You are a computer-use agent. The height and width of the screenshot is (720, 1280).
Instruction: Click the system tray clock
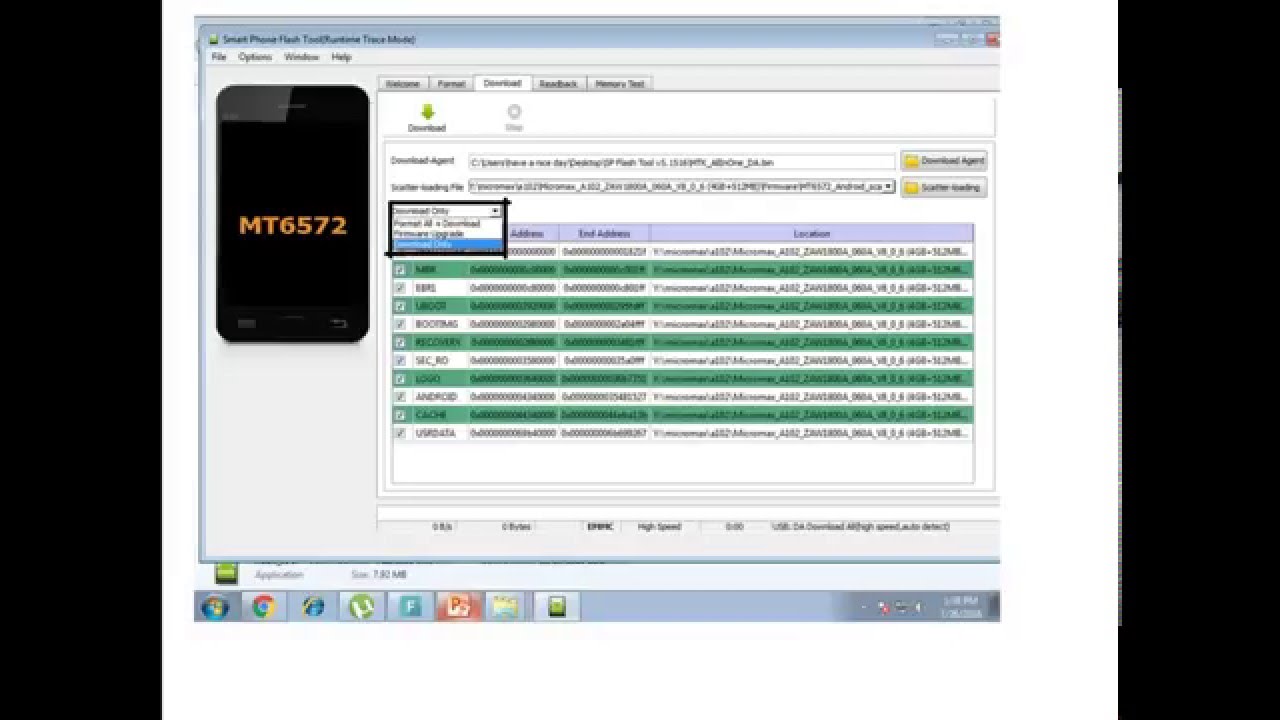[961, 606]
